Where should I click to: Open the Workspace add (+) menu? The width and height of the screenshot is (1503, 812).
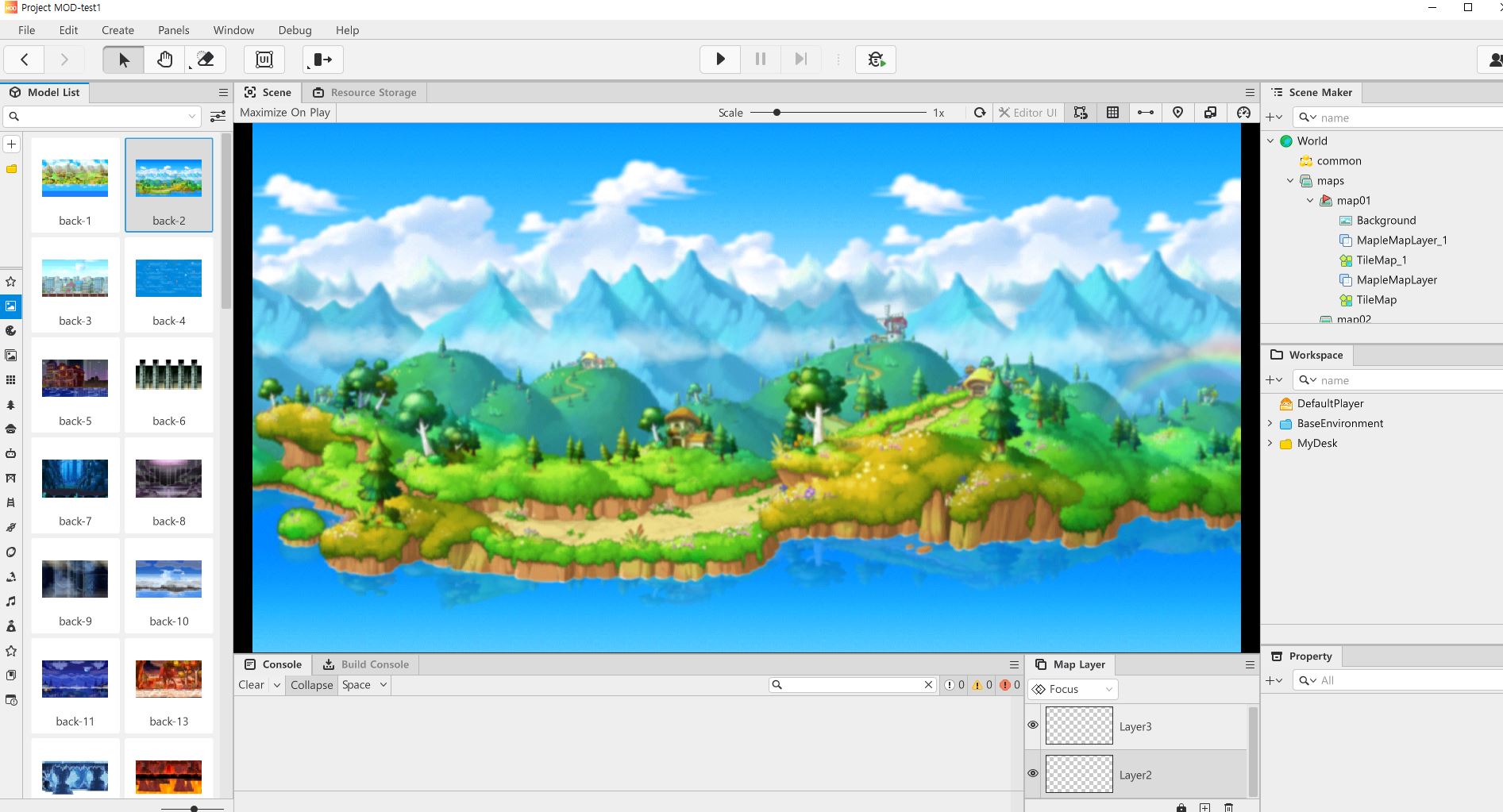[1274, 380]
